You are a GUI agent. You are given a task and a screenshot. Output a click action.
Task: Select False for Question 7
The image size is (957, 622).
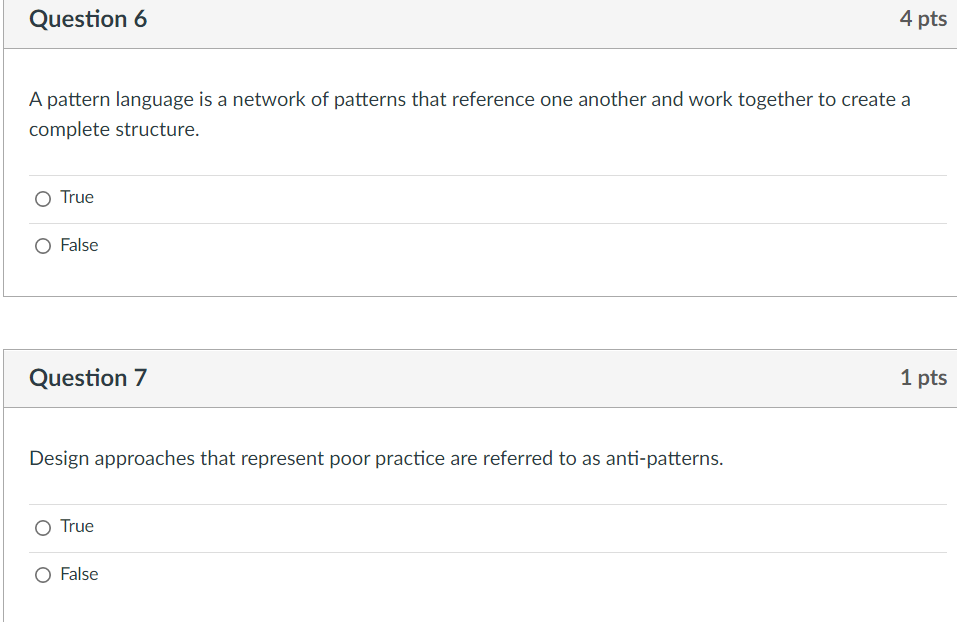tap(43, 574)
